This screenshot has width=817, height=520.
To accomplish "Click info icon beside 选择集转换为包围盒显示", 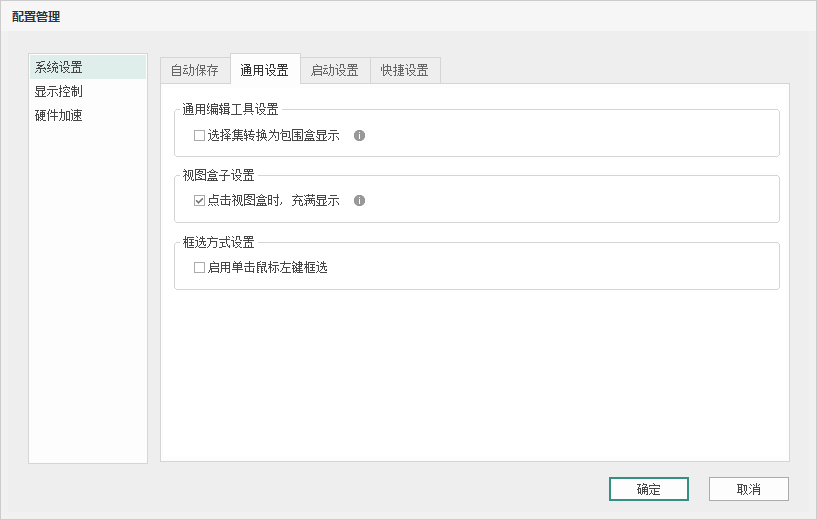I will 360,135.
